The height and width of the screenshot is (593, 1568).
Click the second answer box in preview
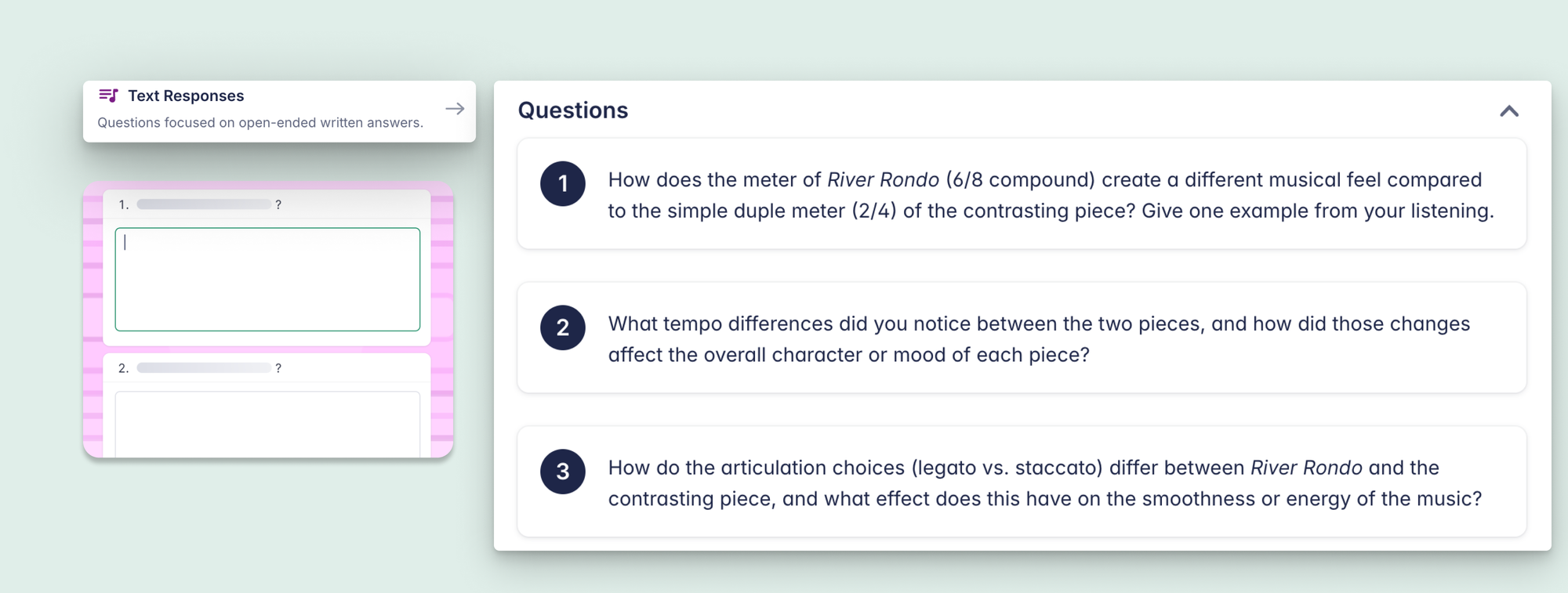[267, 423]
